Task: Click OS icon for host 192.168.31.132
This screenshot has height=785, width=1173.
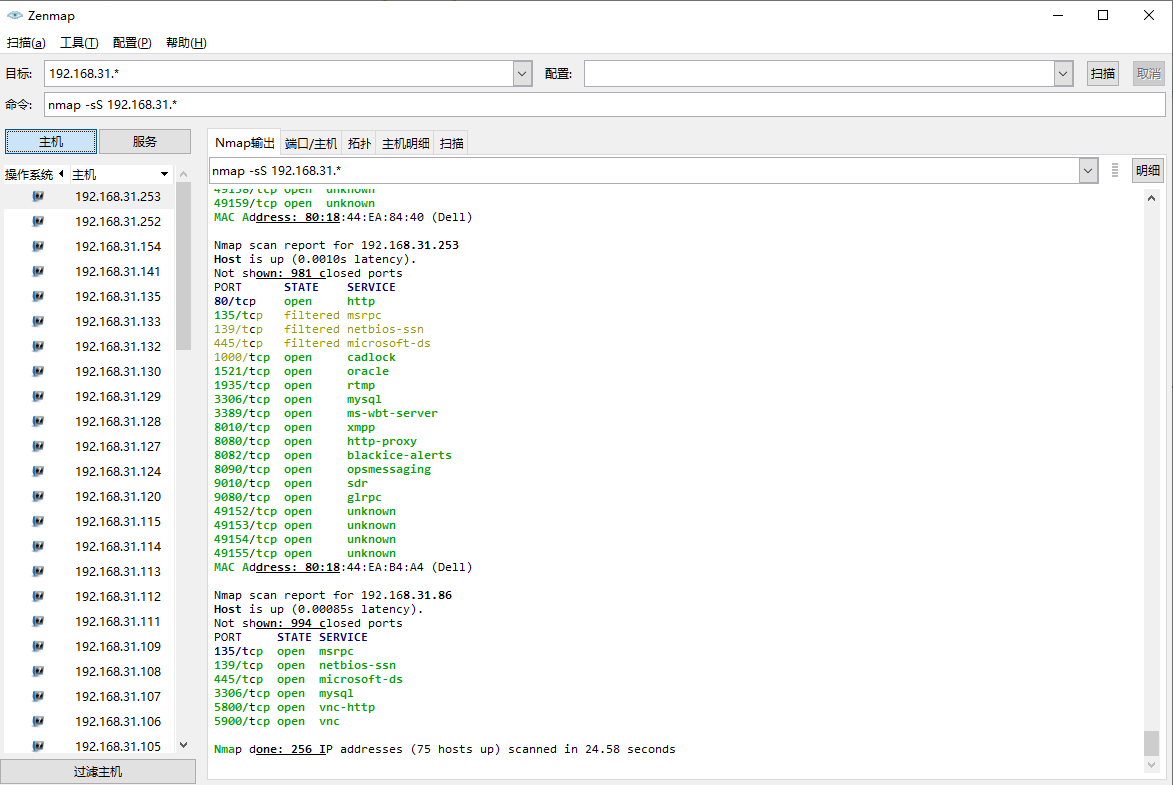Action: pos(38,346)
